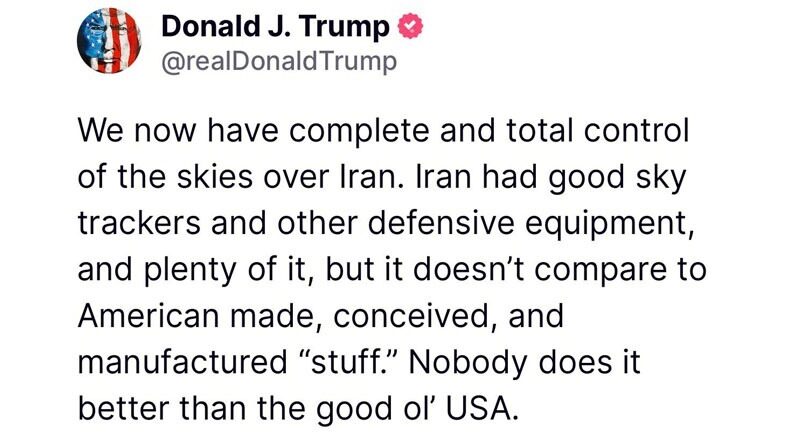Viewport: 800px width, 445px height.
Task: Click the word "American" in the post
Action: [x=148, y=316]
